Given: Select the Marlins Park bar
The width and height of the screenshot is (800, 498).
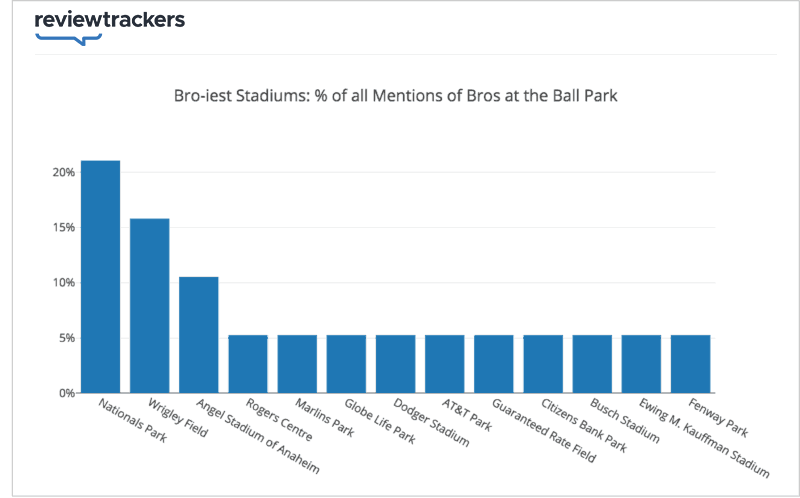Looking at the screenshot, I should coord(297,364).
